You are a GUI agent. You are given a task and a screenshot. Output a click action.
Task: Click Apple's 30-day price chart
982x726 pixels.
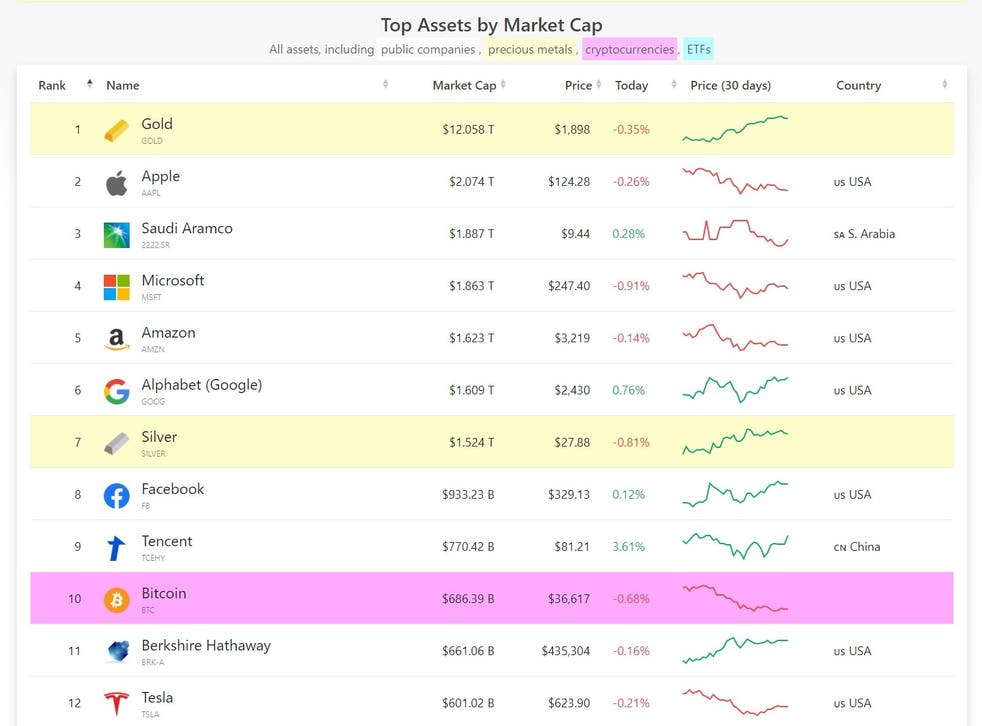(x=735, y=181)
